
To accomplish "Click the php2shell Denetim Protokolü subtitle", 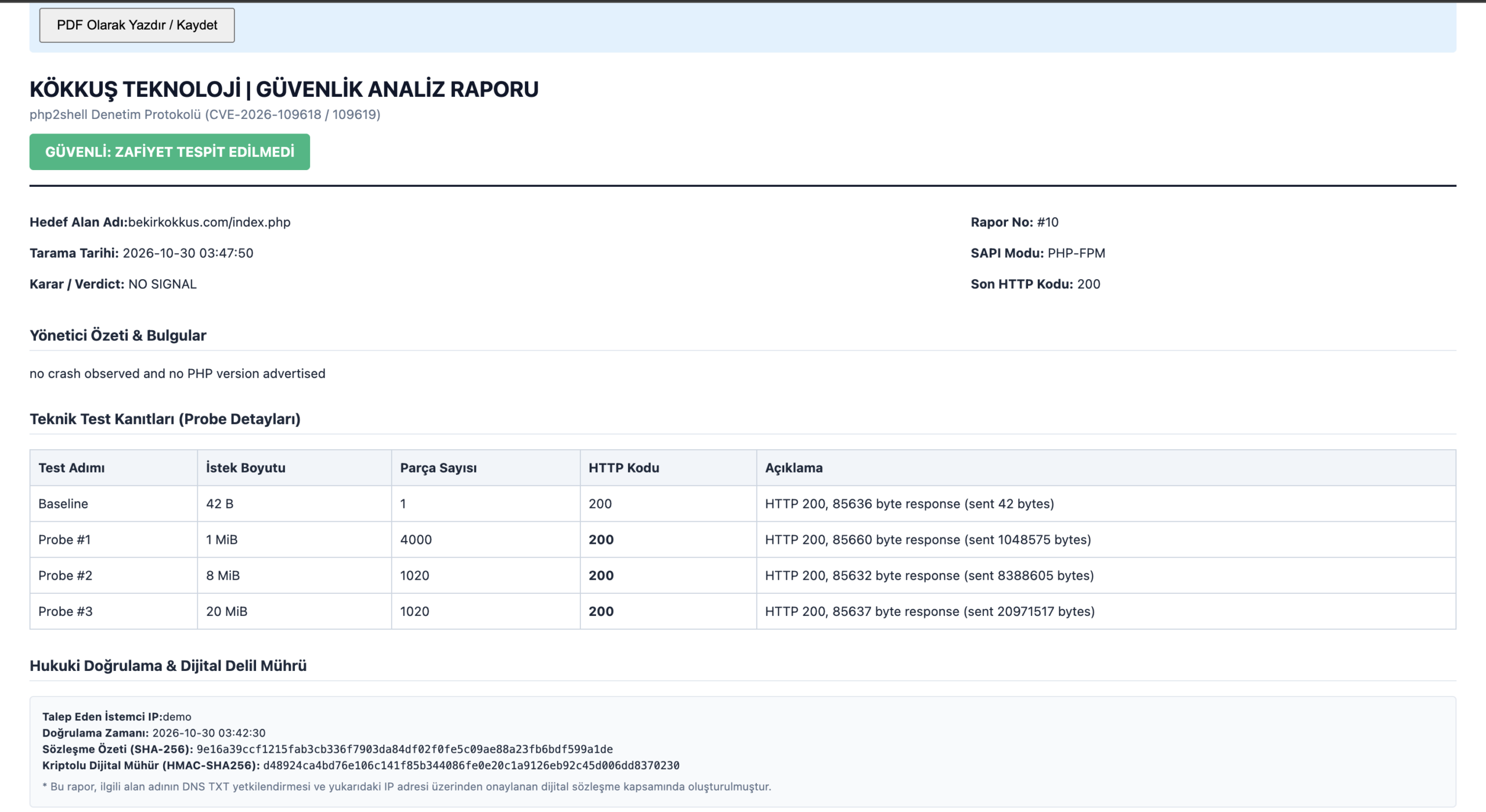I will [205, 114].
